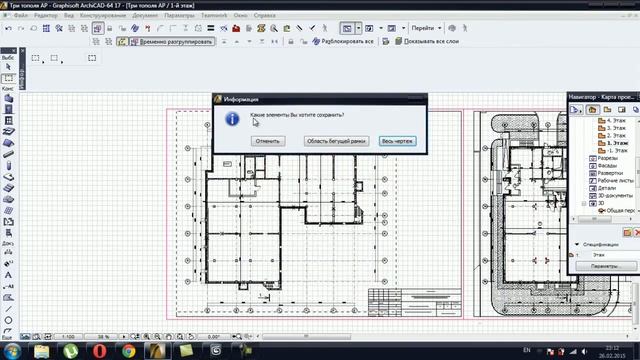Click the red X delete icon in Navigator
640x360 pixels.
pos(637,233)
